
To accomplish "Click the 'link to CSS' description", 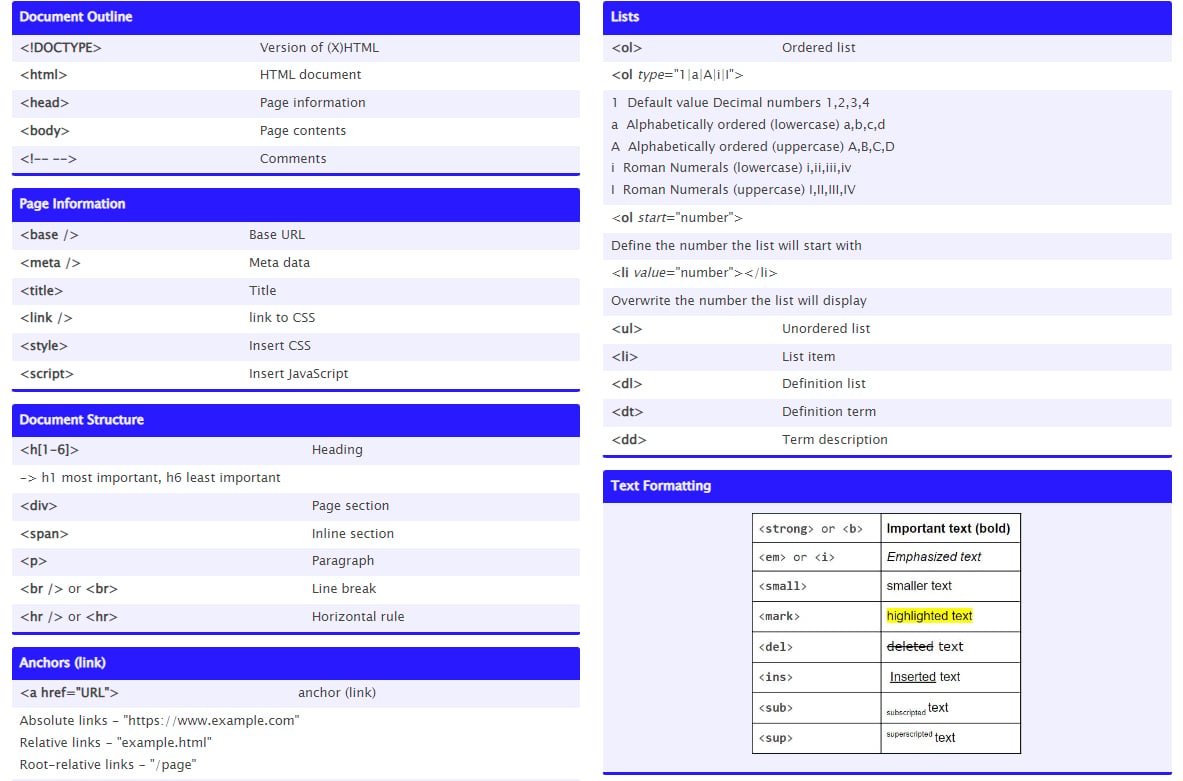I will 282,318.
